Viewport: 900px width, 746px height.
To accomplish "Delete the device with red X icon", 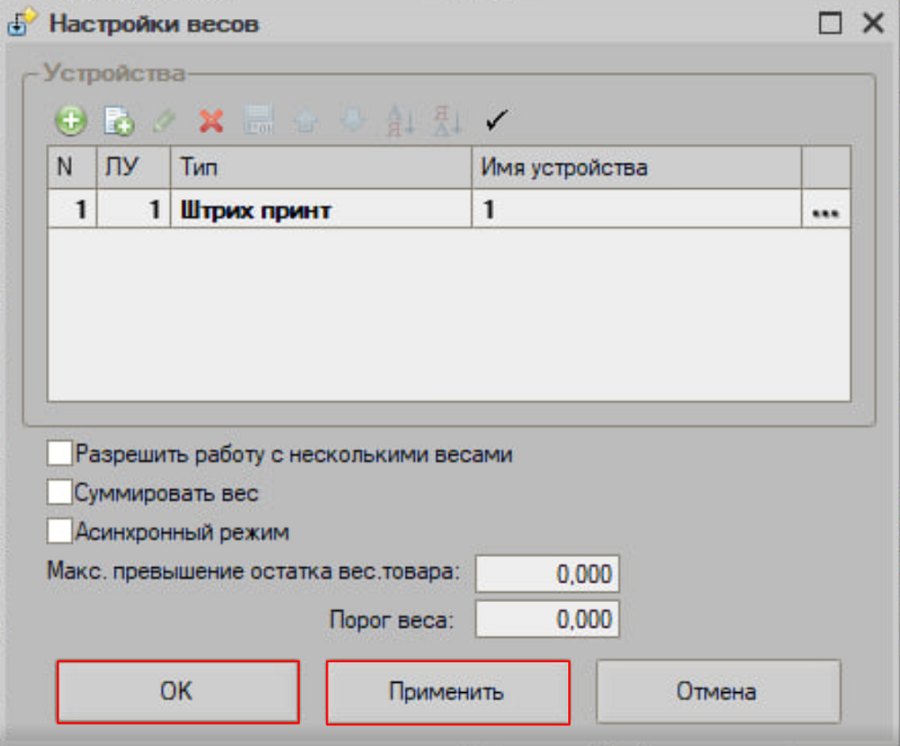I will tap(211, 121).
